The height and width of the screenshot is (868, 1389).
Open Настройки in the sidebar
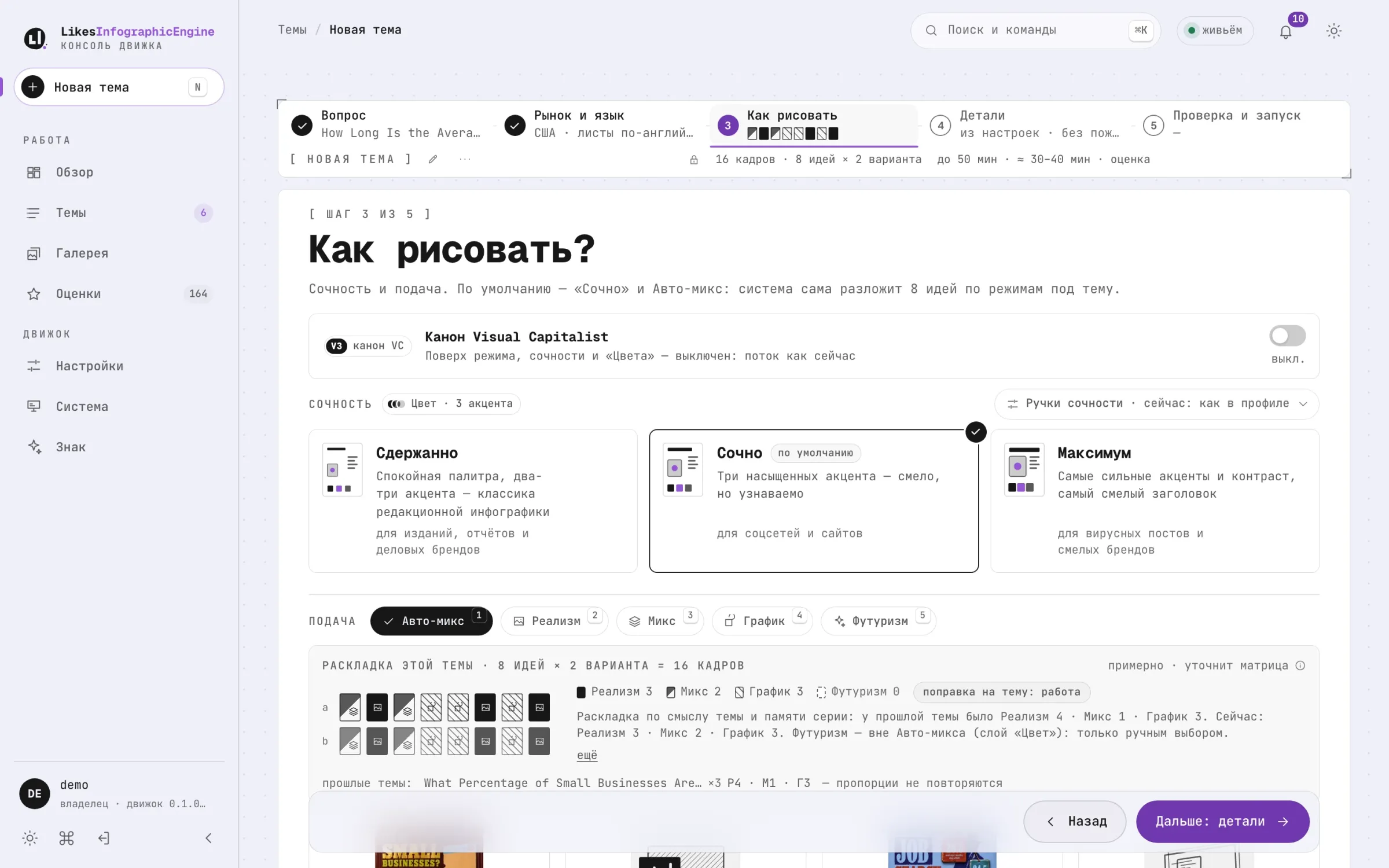(119, 366)
